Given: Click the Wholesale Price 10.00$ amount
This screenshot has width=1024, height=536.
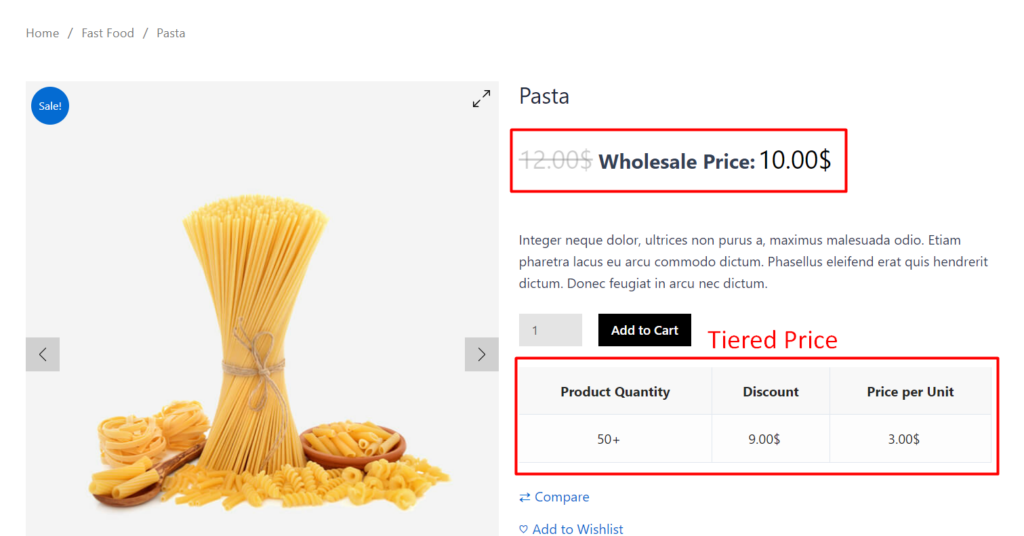Looking at the screenshot, I should pos(794,160).
